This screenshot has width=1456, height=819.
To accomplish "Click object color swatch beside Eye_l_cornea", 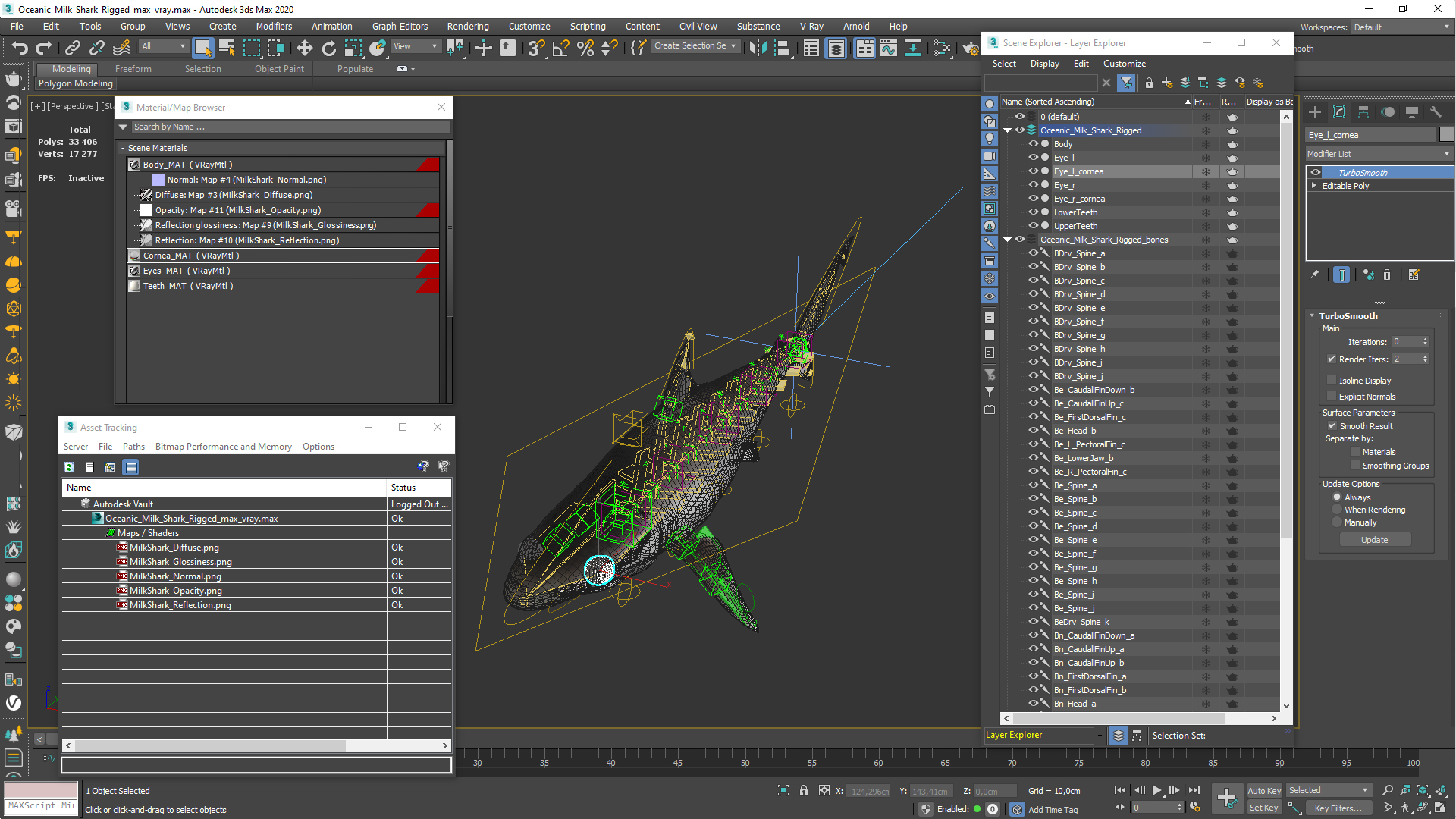I will pos(1446,135).
